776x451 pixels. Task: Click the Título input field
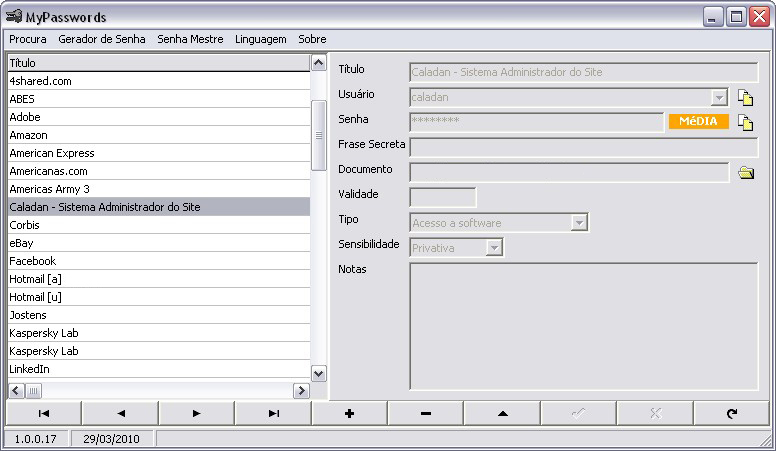(x=583, y=72)
